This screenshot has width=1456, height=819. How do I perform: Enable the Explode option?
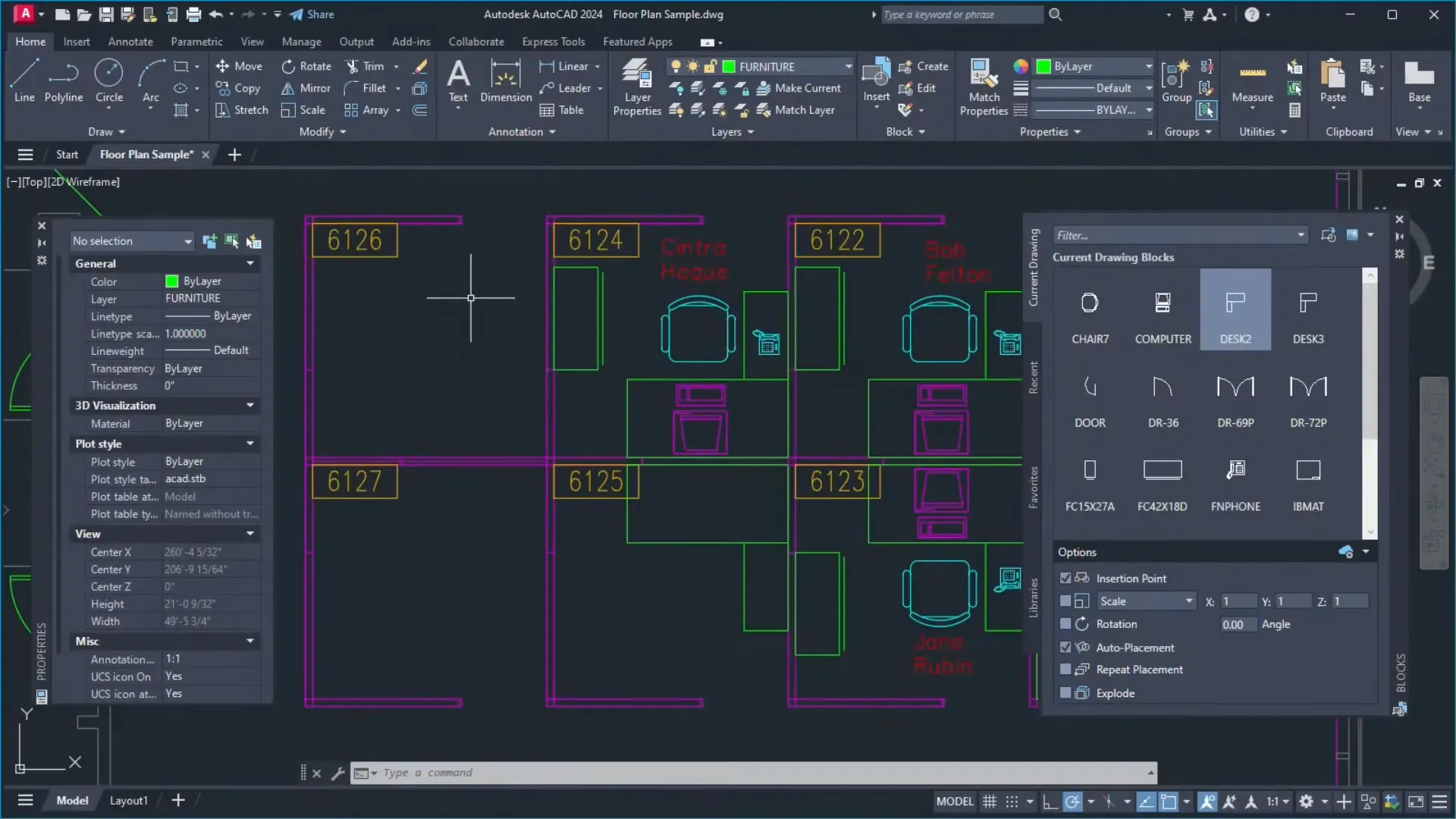[1065, 692]
